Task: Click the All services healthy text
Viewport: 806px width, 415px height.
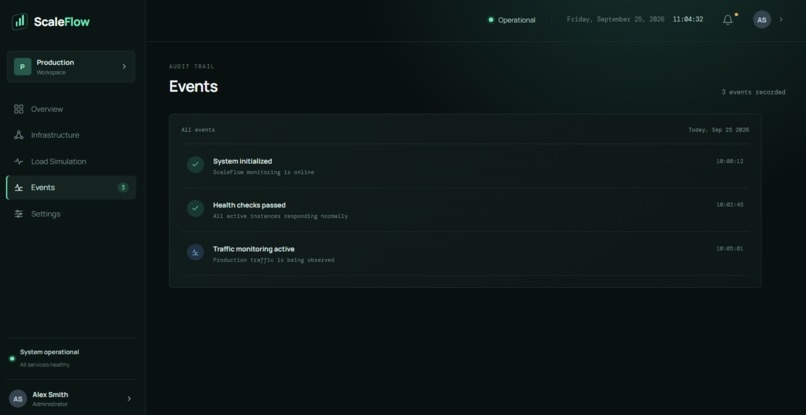Action: pyautogui.click(x=45, y=365)
